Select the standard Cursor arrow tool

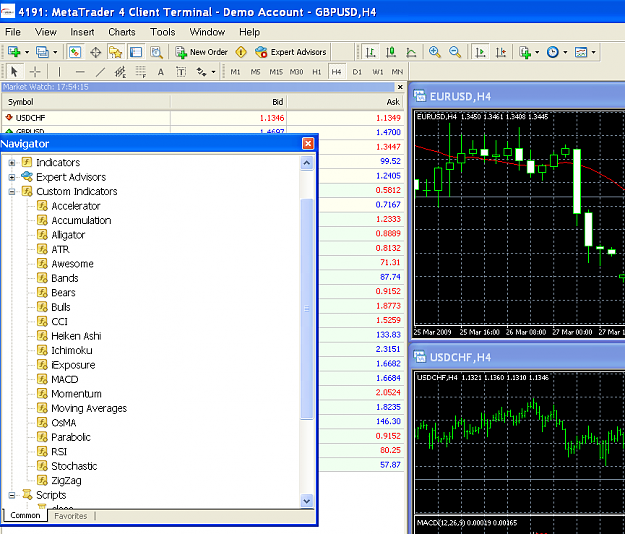coord(14,72)
